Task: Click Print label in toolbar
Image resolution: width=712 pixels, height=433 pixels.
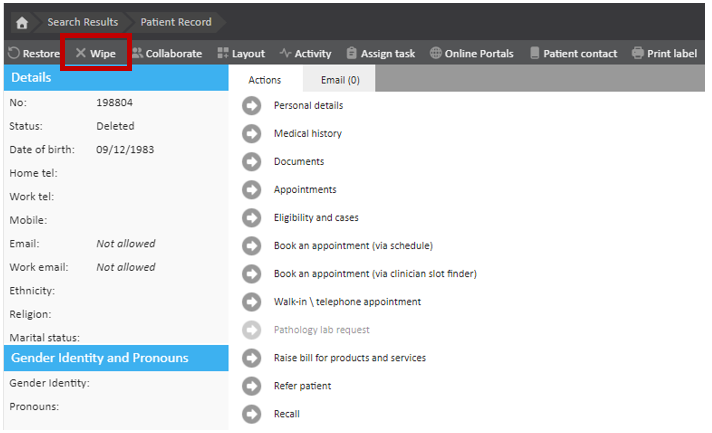Action: pyautogui.click(x=665, y=54)
